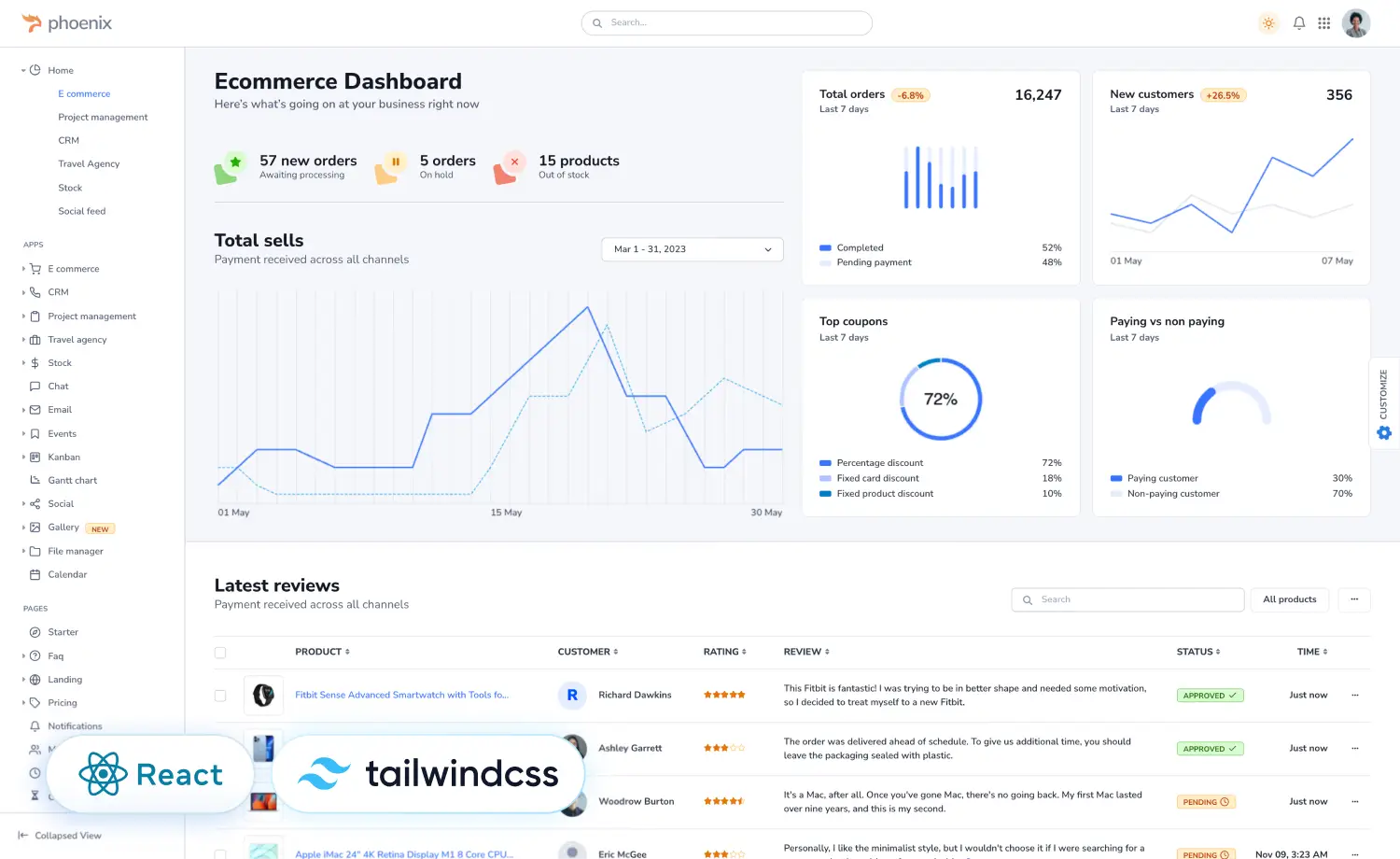
Task: Expand the E commerce app section
Action: [x=23, y=269]
